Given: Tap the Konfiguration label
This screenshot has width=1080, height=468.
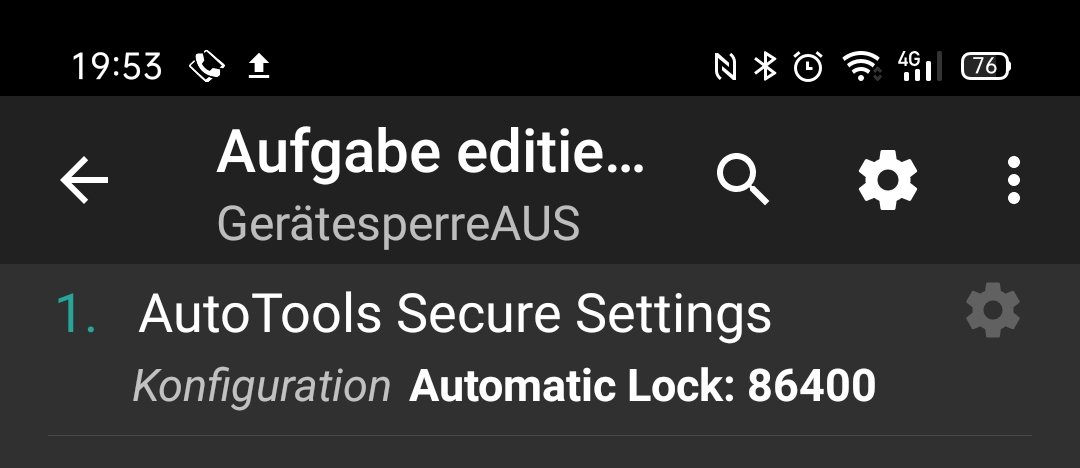Looking at the screenshot, I should tap(262, 387).
